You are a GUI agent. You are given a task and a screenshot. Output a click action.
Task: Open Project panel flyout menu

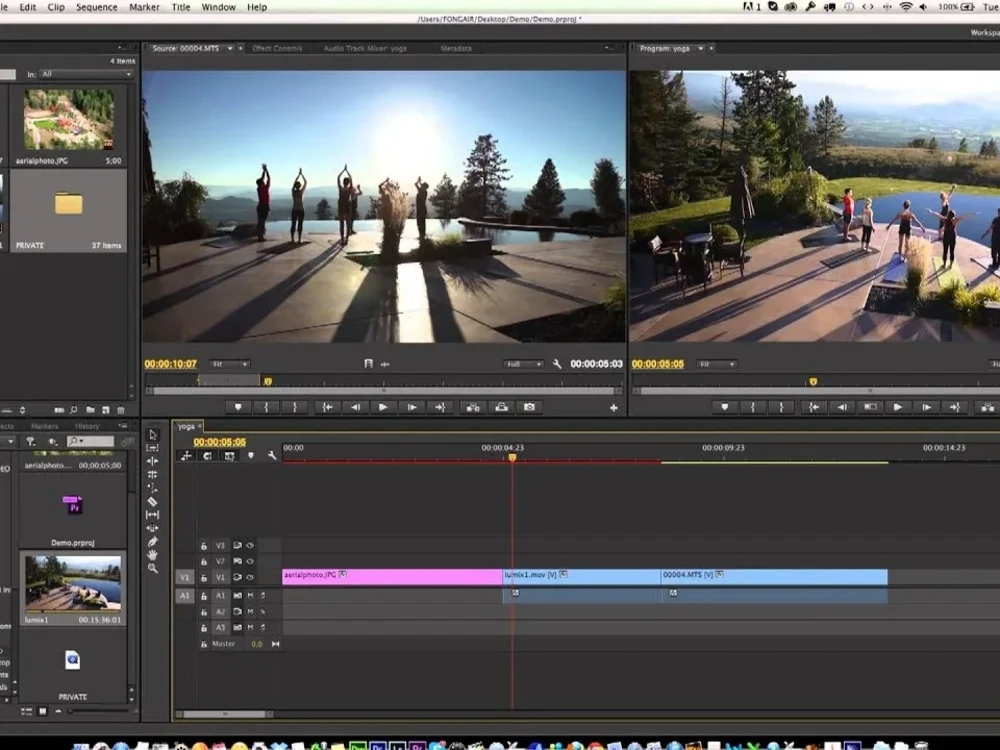122,48
